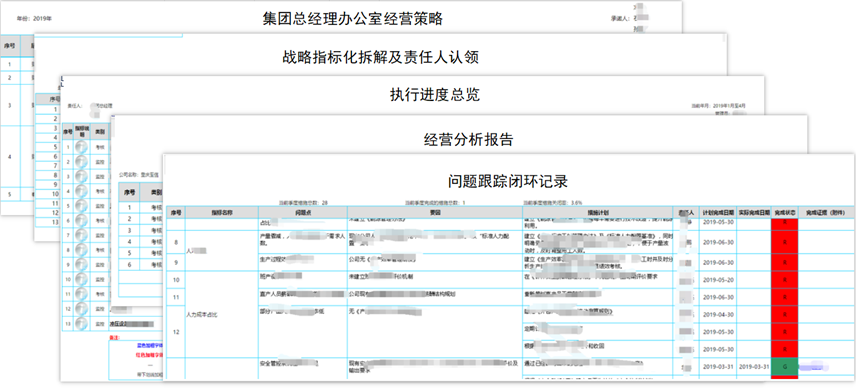Click the row 4 status ball in 执行进度总览
The height and width of the screenshot is (389, 856).
point(81,191)
